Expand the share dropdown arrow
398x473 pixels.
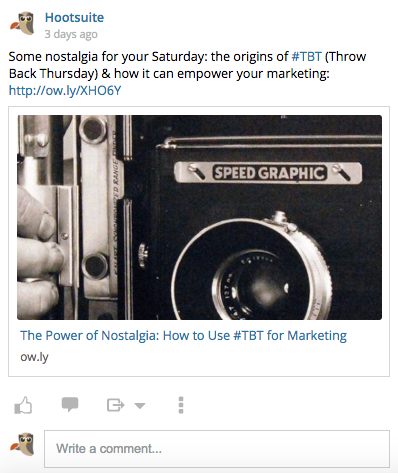click(x=140, y=406)
